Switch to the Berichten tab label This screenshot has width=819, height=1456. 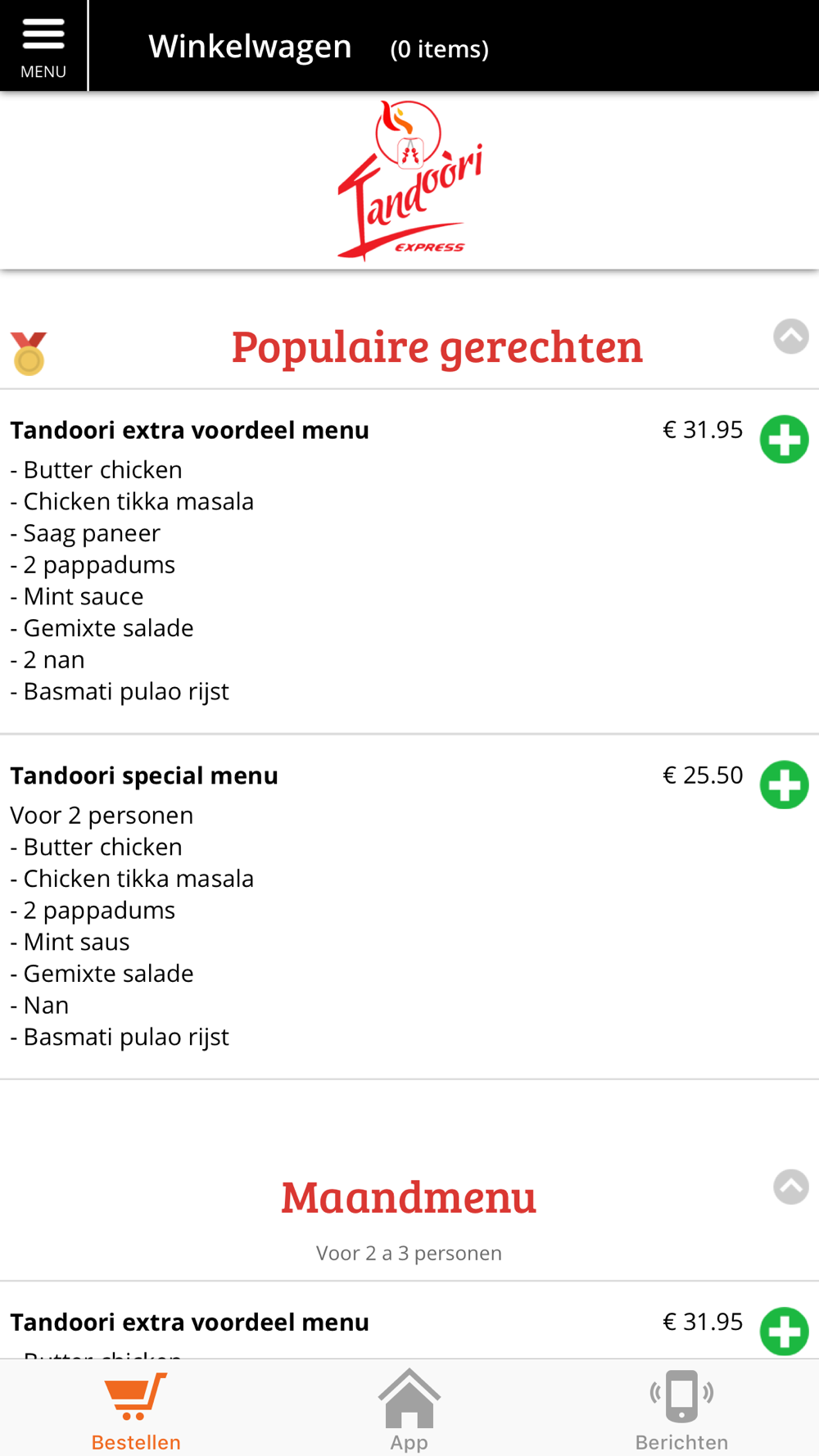coord(681,1442)
